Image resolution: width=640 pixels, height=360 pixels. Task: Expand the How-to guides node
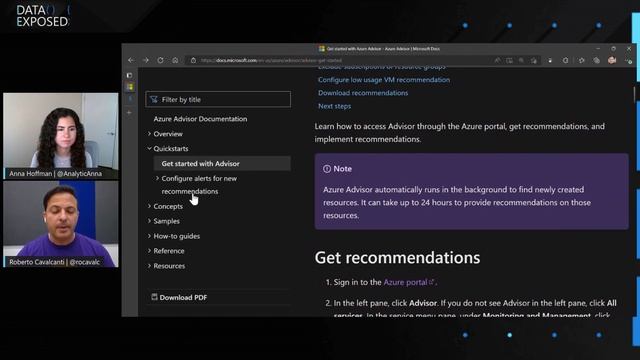coord(149,236)
